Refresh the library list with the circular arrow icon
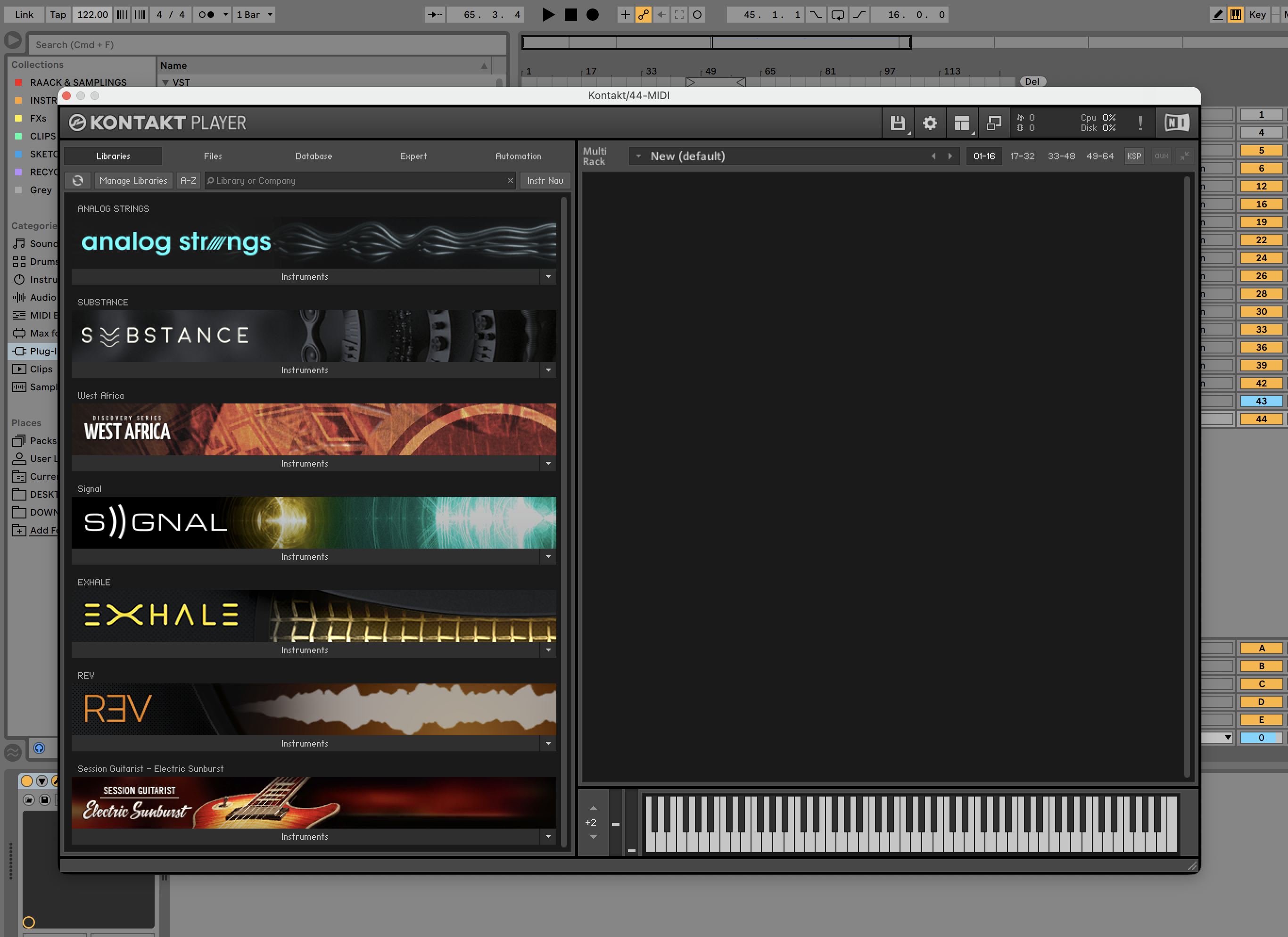Viewport: 1288px width, 937px height. coord(78,180)
